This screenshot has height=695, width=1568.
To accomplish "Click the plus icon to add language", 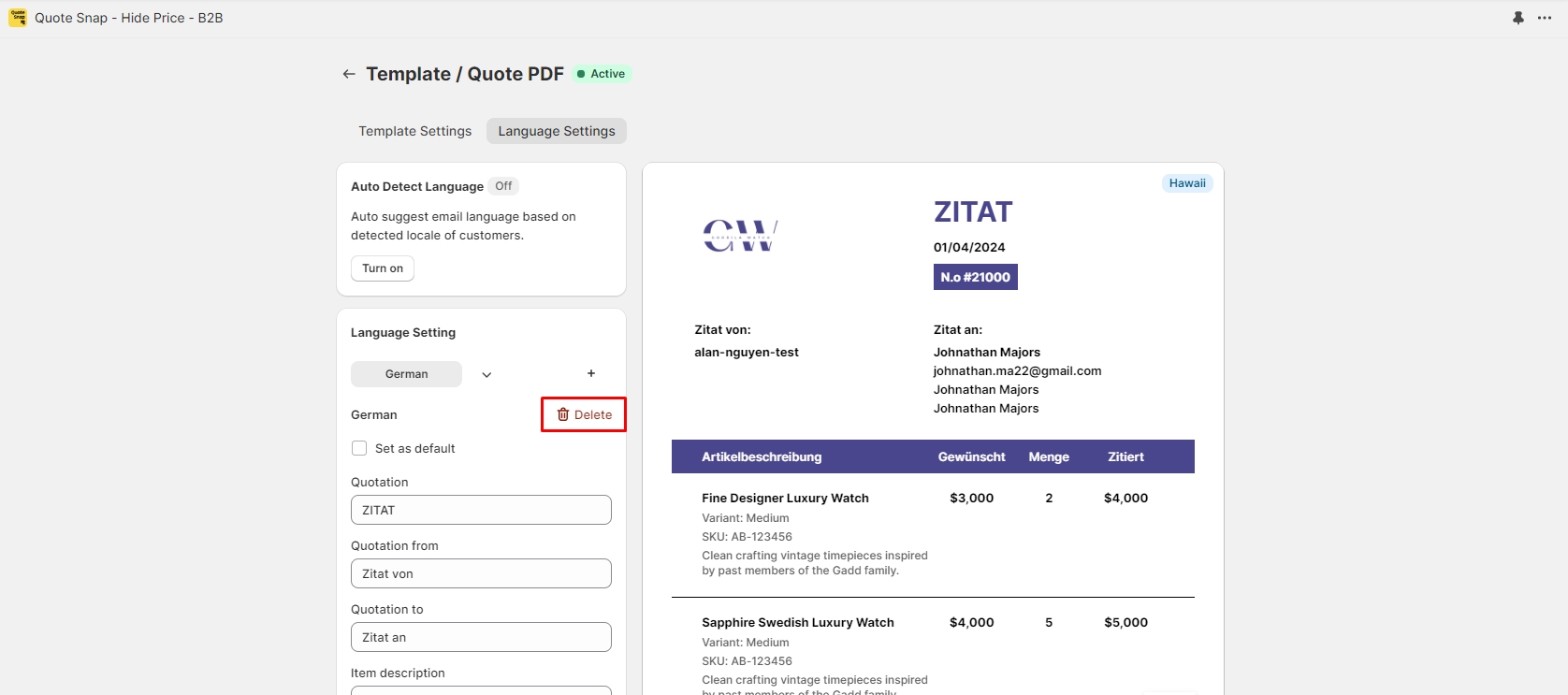I will click(591, 373).
